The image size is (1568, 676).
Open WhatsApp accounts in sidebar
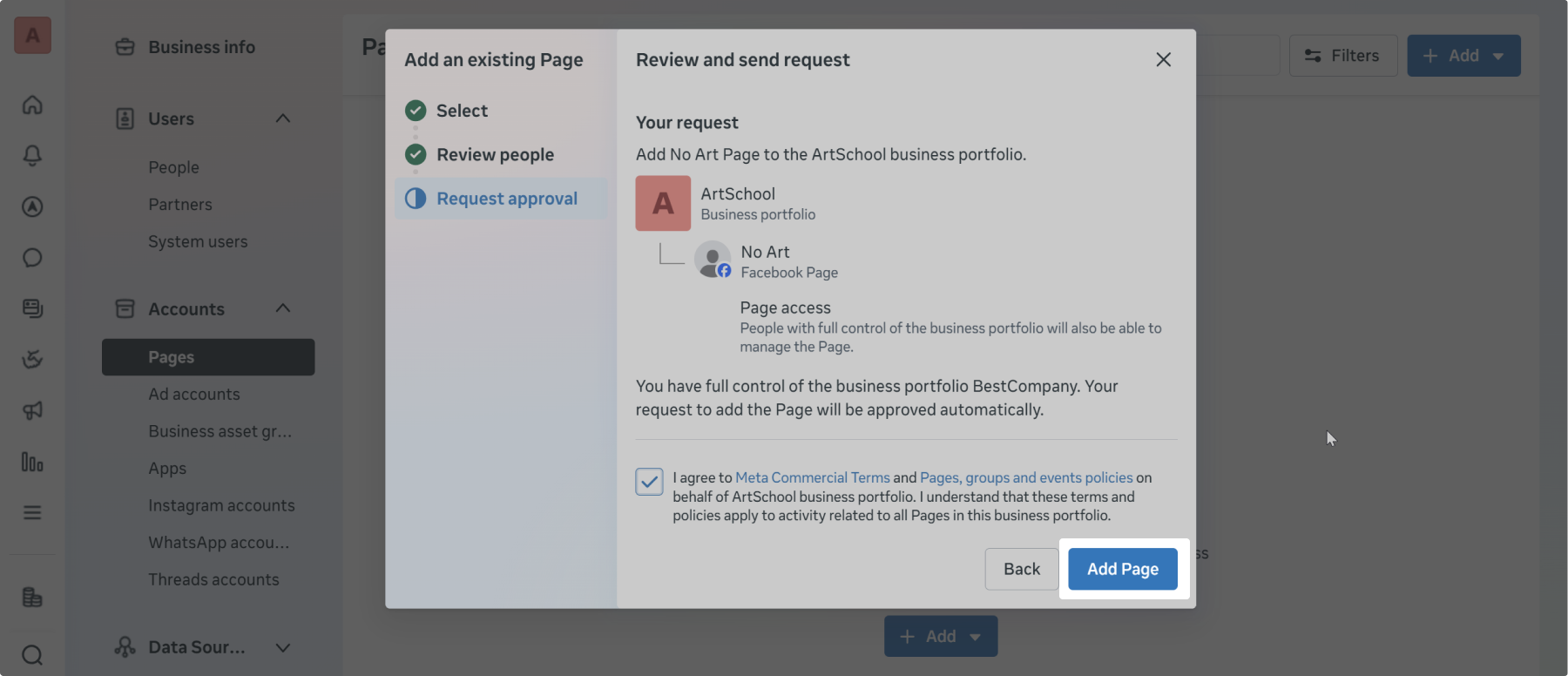point(219,543)
